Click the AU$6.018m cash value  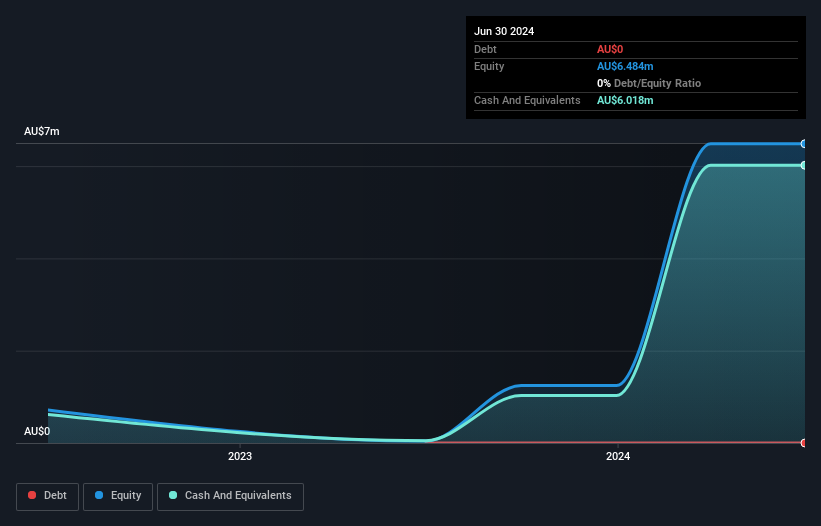coord(625,100)
